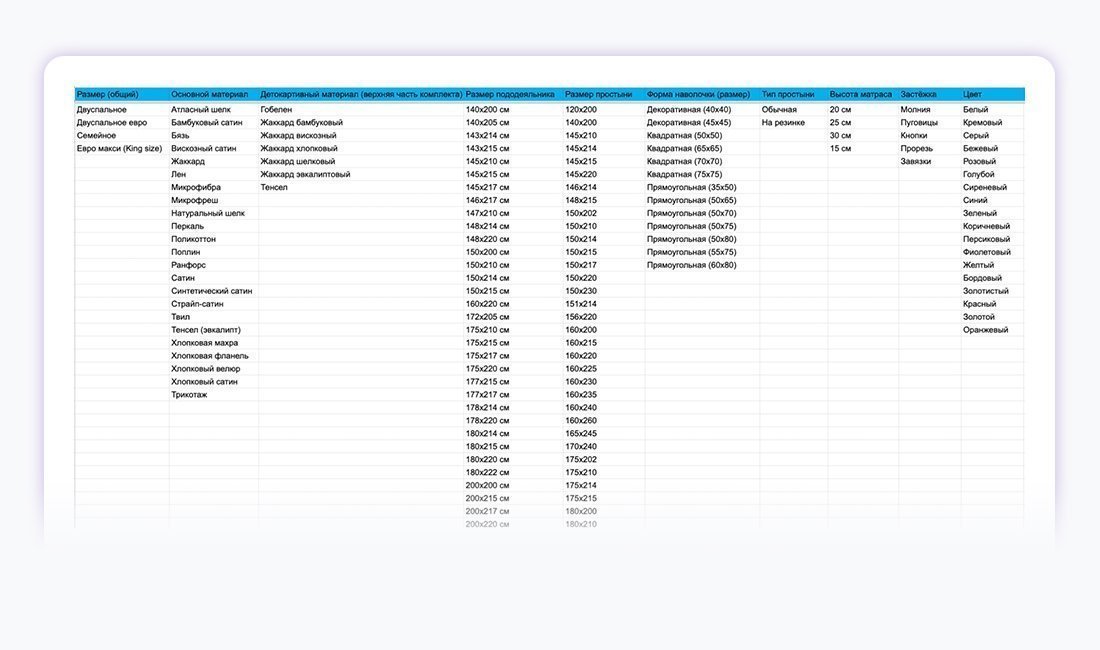Image resolution: width=1100 pixels, height=650 pixels.
Task: Select the 'Обычная' sheet type cell
Action: click(x=779, y=109)
